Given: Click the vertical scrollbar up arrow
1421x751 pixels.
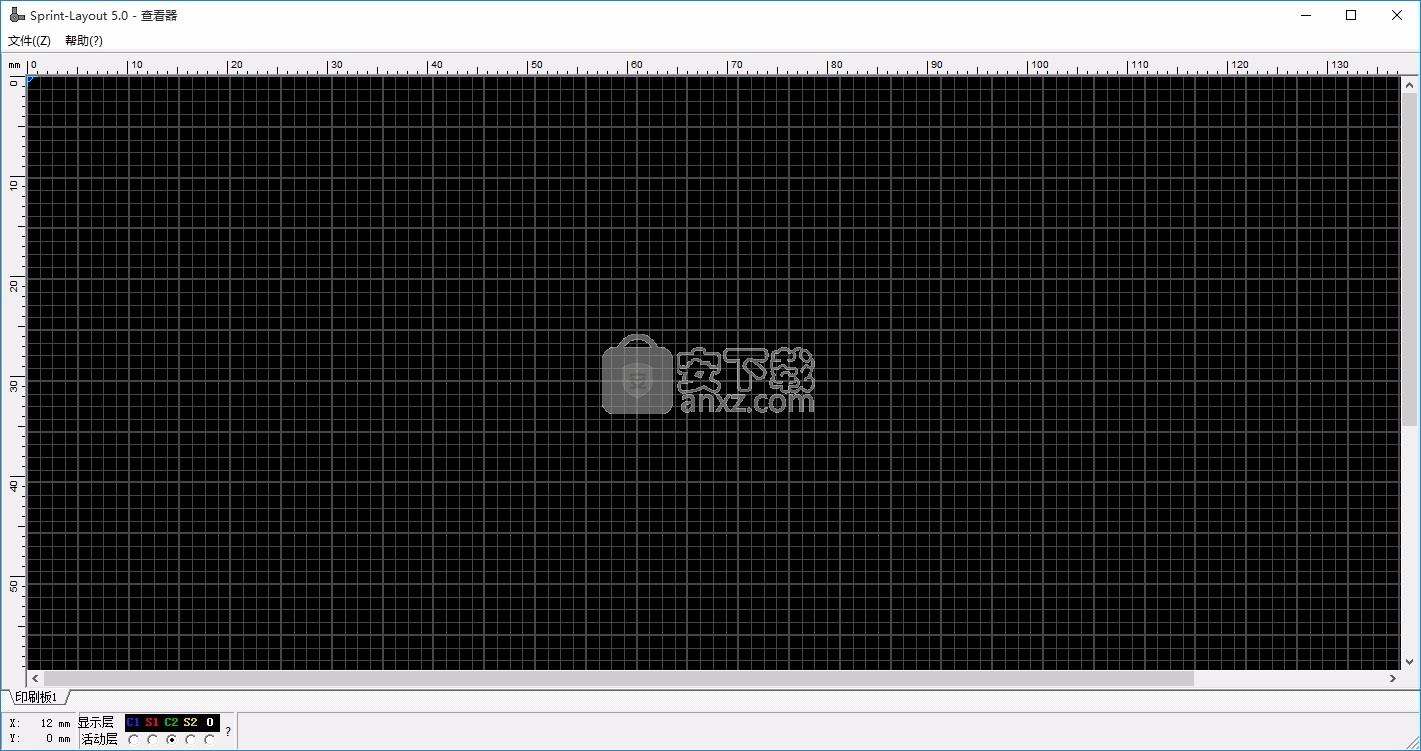Looking at the screenshot, I should pyautogui.click(x=1410, y=83).
